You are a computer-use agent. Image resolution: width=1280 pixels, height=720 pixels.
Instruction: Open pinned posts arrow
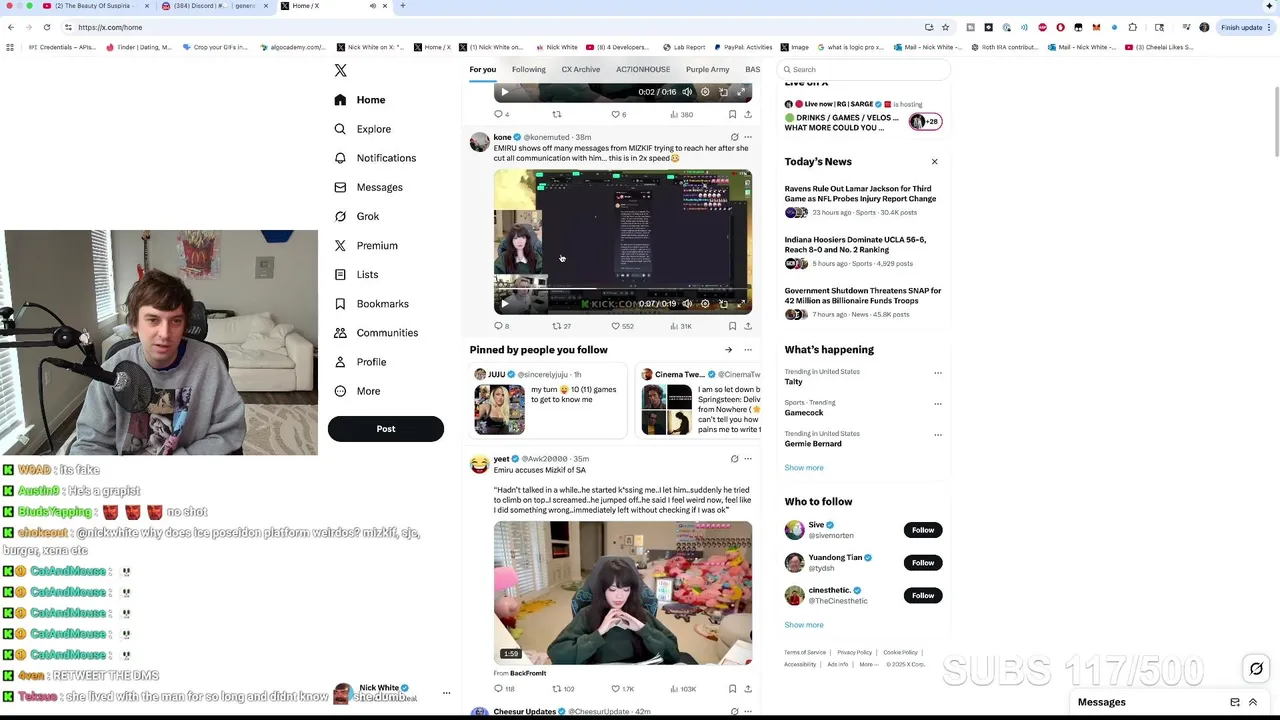(x=728, y=350)
